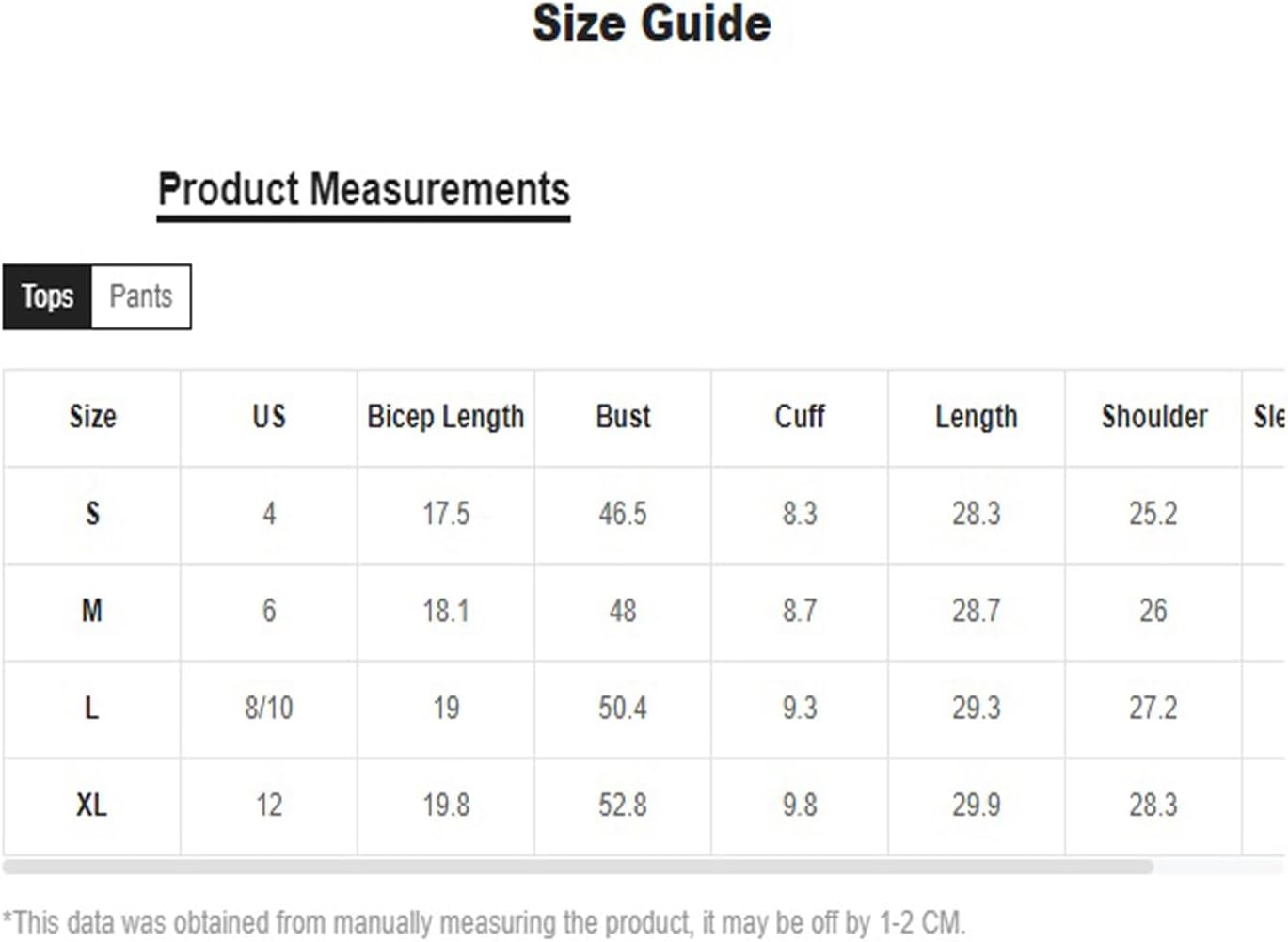Image resolution: width=1288 pixels, height=942 pixels.
Task: Click the partially visible Sleeve column header
Action: click(x=1269, y=417)
